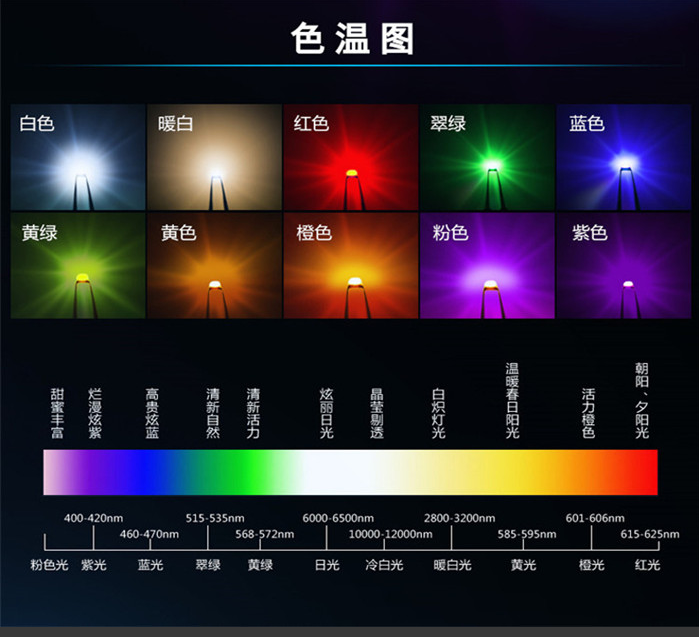Click the 6000-6500nm color temperature label
The image size is (699, 637).
pos(338,518)
